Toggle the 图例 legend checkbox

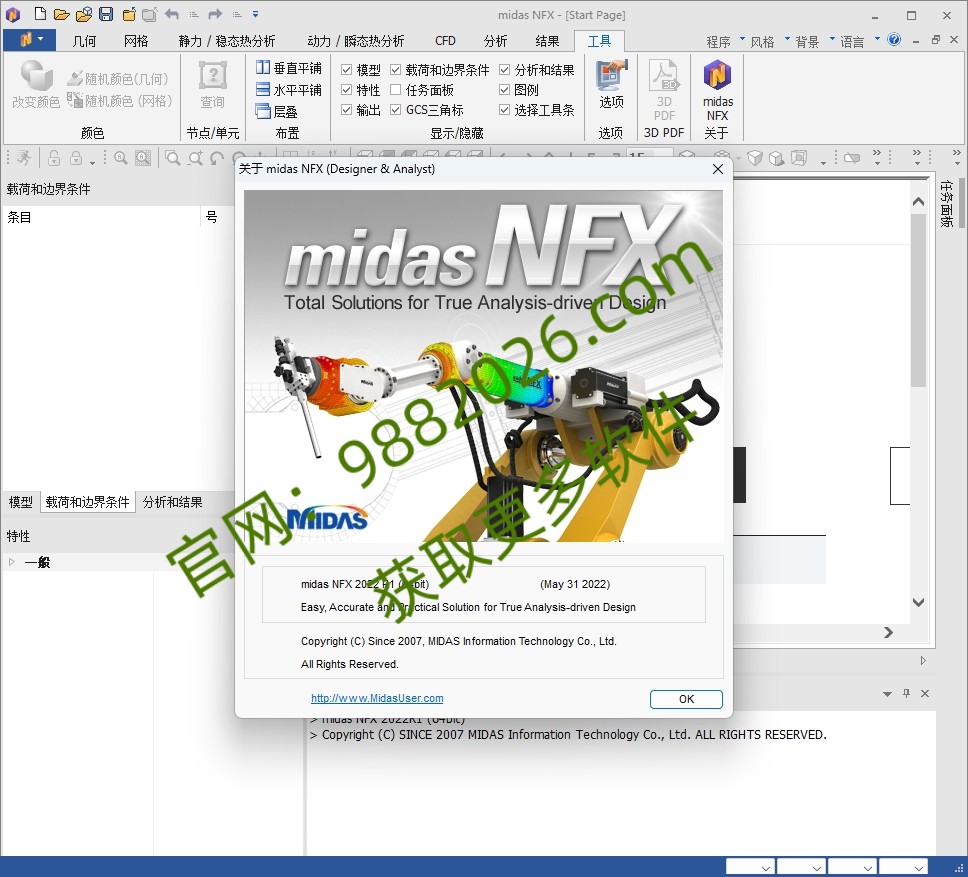(504, 90)
